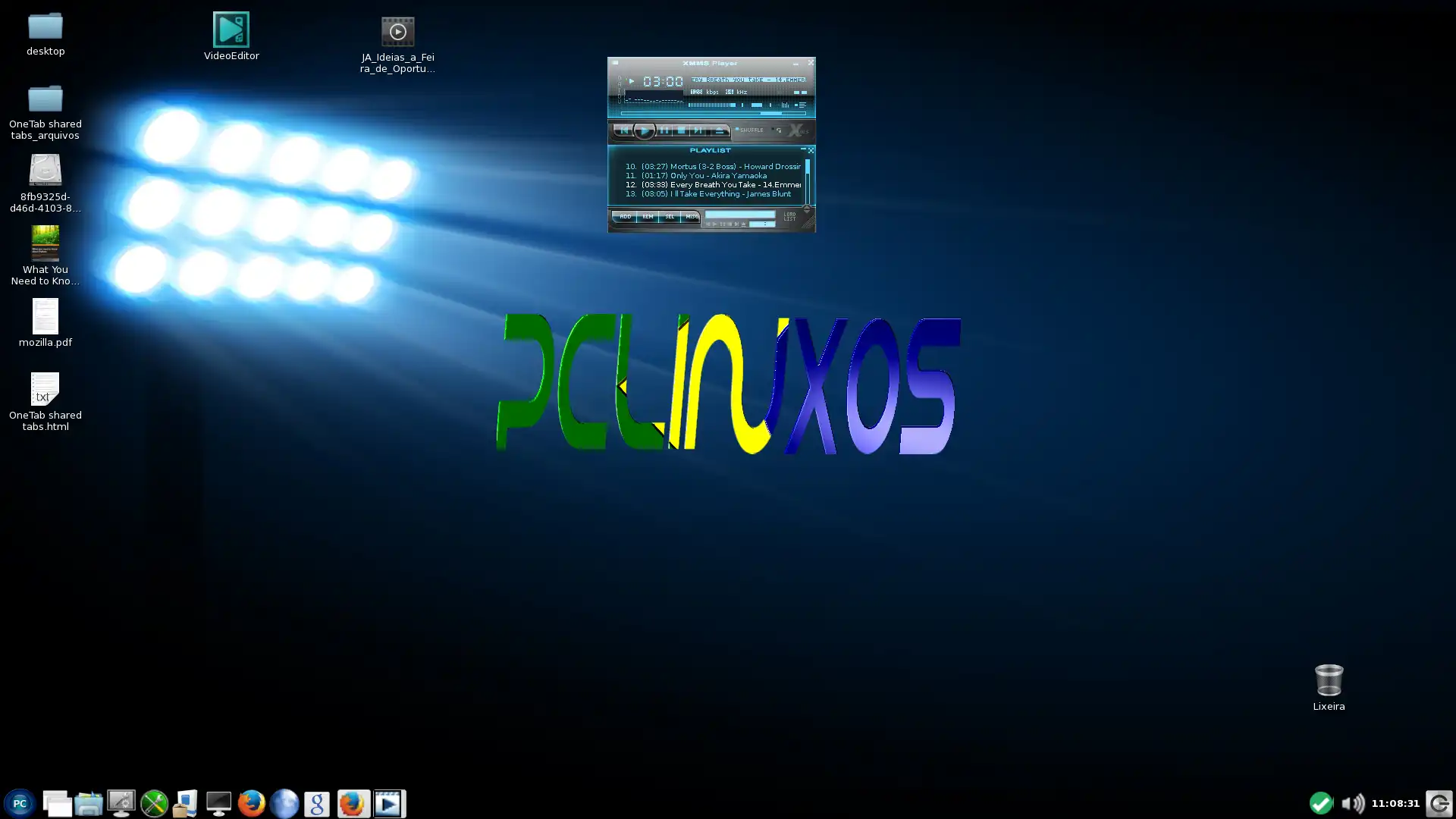Skip to previous track in XMMS
1456x819 pixels.
(x=623, y=130)
